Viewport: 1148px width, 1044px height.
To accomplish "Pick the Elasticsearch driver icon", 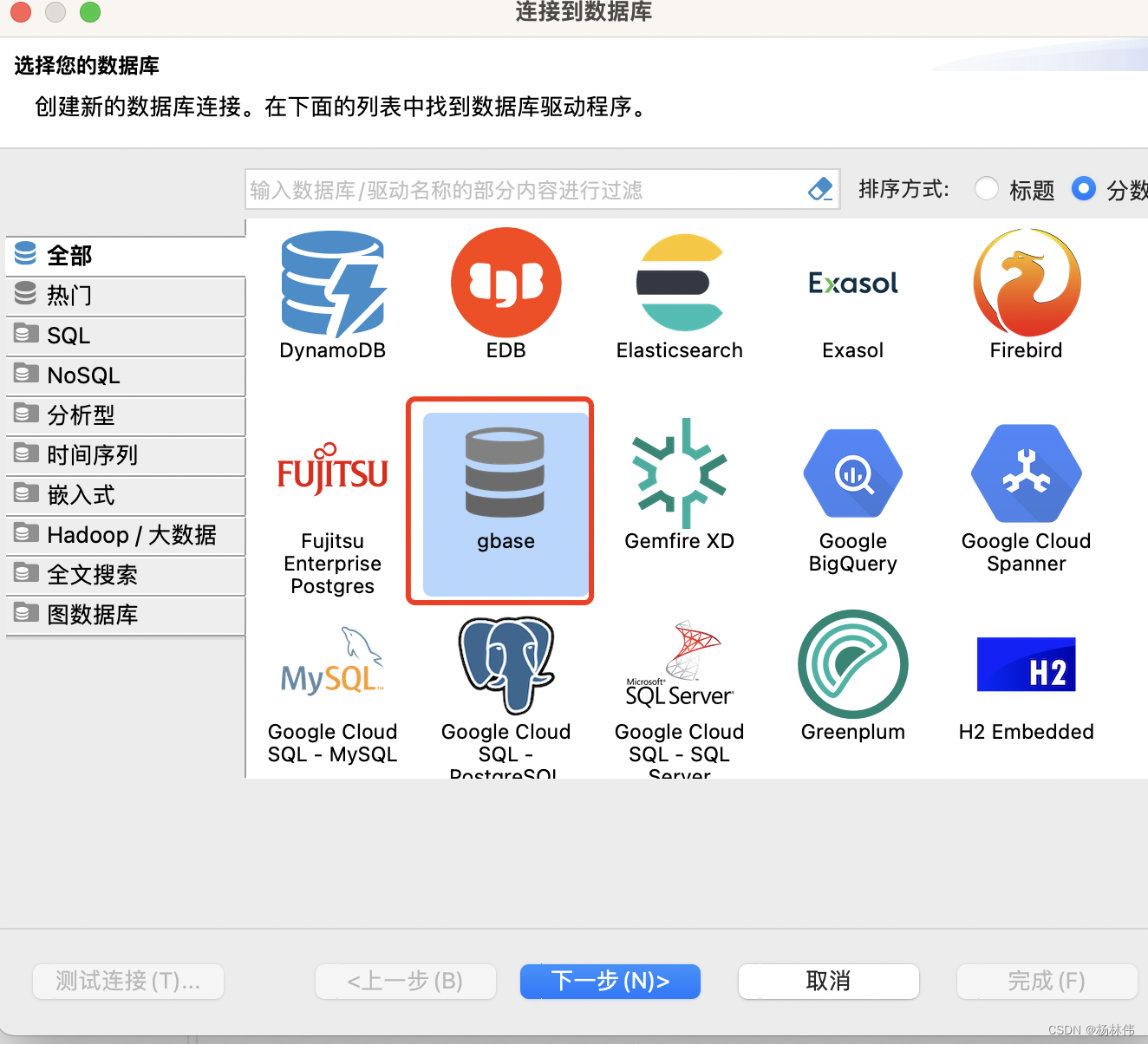I will click(x=680, y=283).
